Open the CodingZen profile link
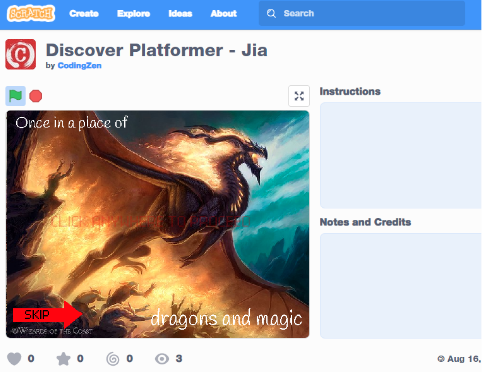Image resolution: width=482 pixels, height=372 pixels. [79, 66]
